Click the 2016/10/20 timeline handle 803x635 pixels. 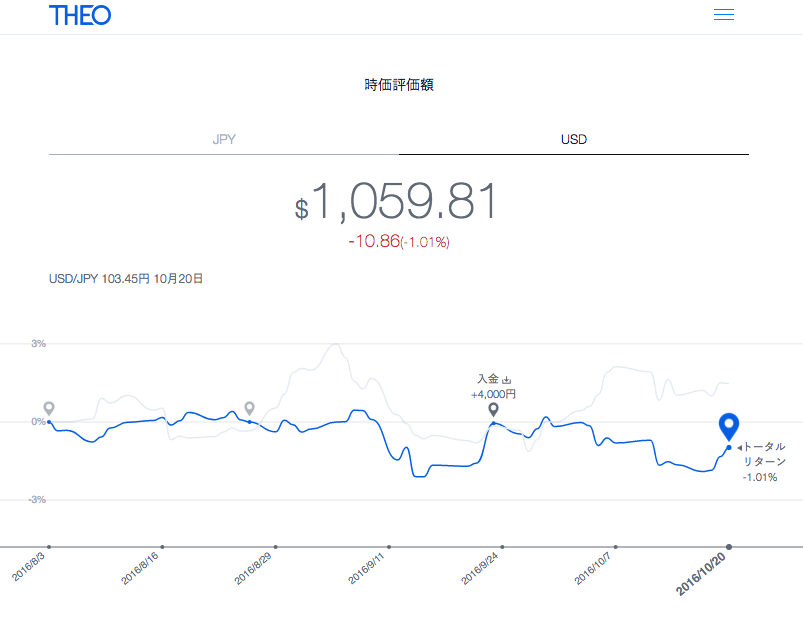coord(729,546)
